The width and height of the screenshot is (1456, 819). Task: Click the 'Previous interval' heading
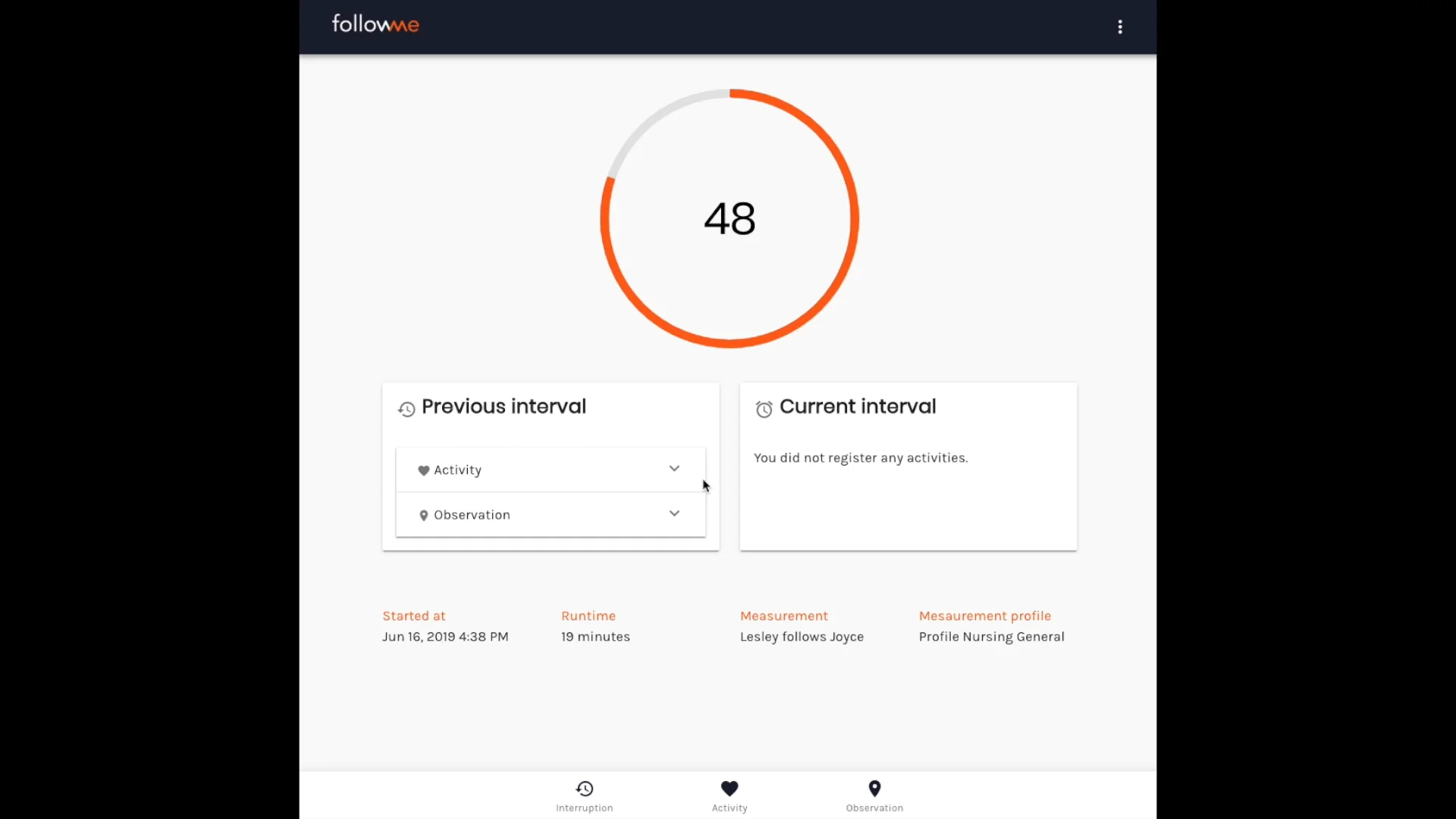(x=504, y=406)
